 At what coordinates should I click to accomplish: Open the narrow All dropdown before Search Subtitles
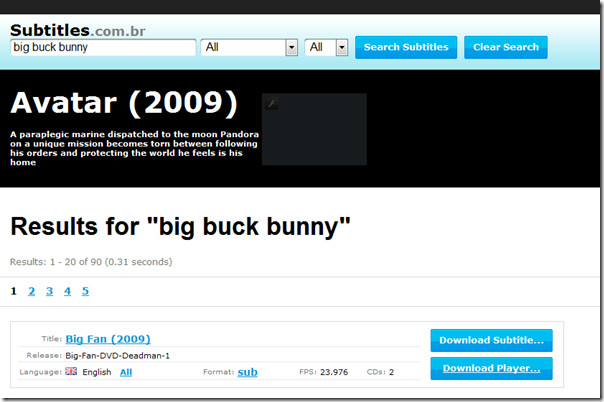coord(326,47)
